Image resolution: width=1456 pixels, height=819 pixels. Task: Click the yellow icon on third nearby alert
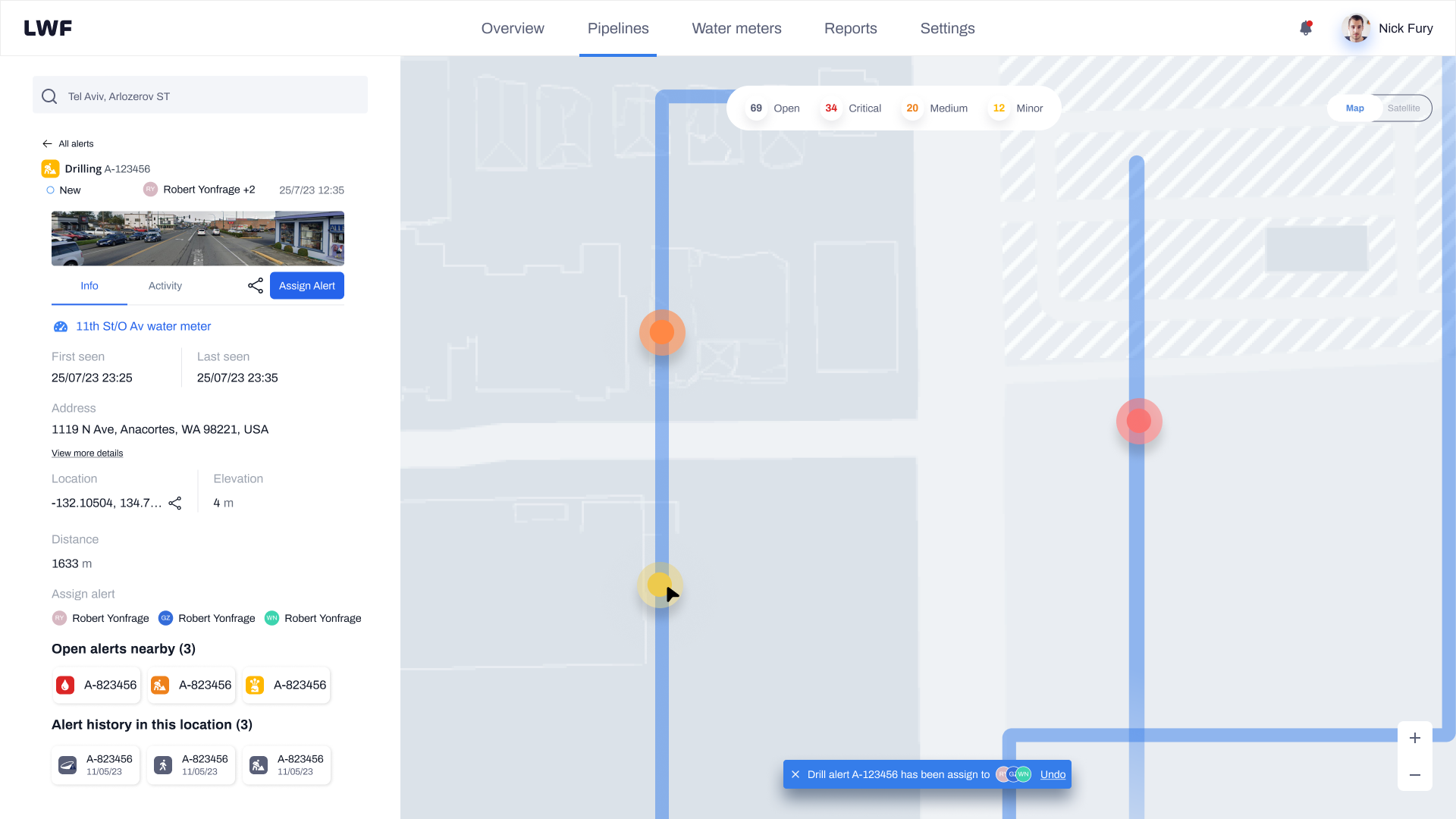coord(255,686)
